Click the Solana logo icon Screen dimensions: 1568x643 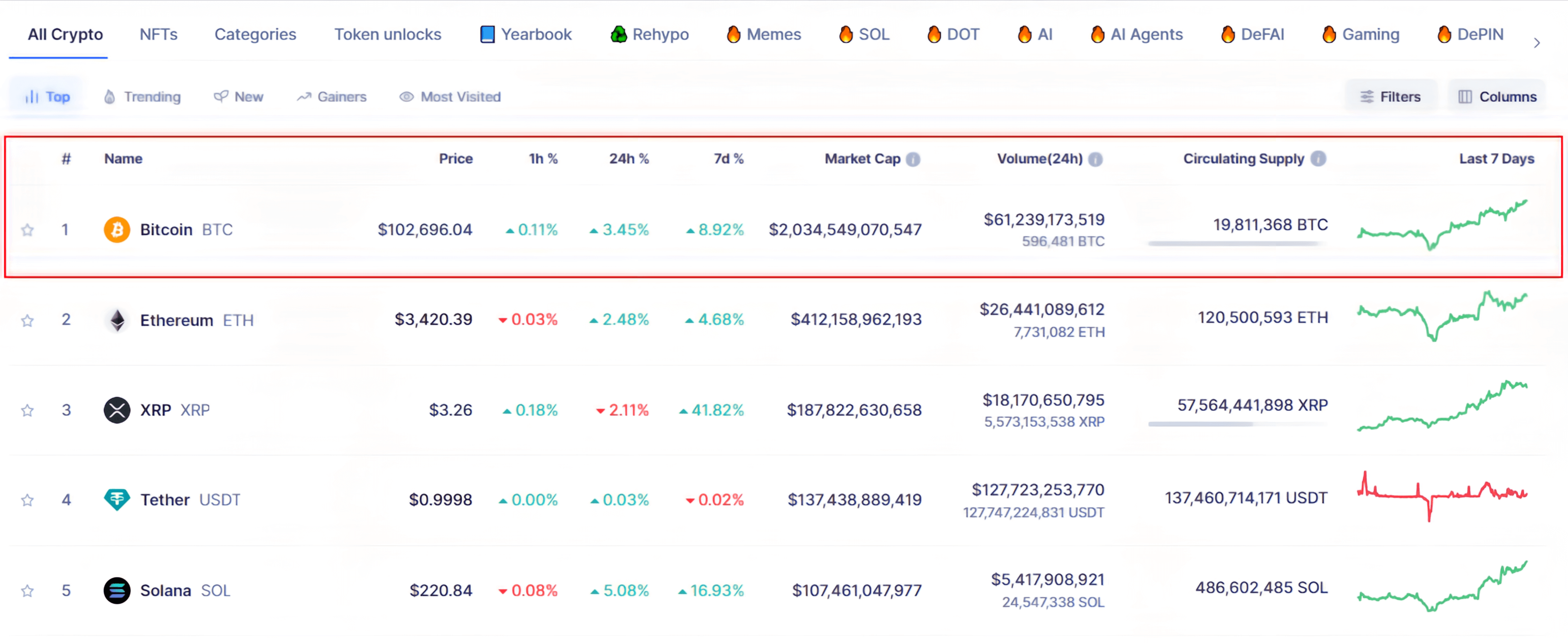(117, 590)
